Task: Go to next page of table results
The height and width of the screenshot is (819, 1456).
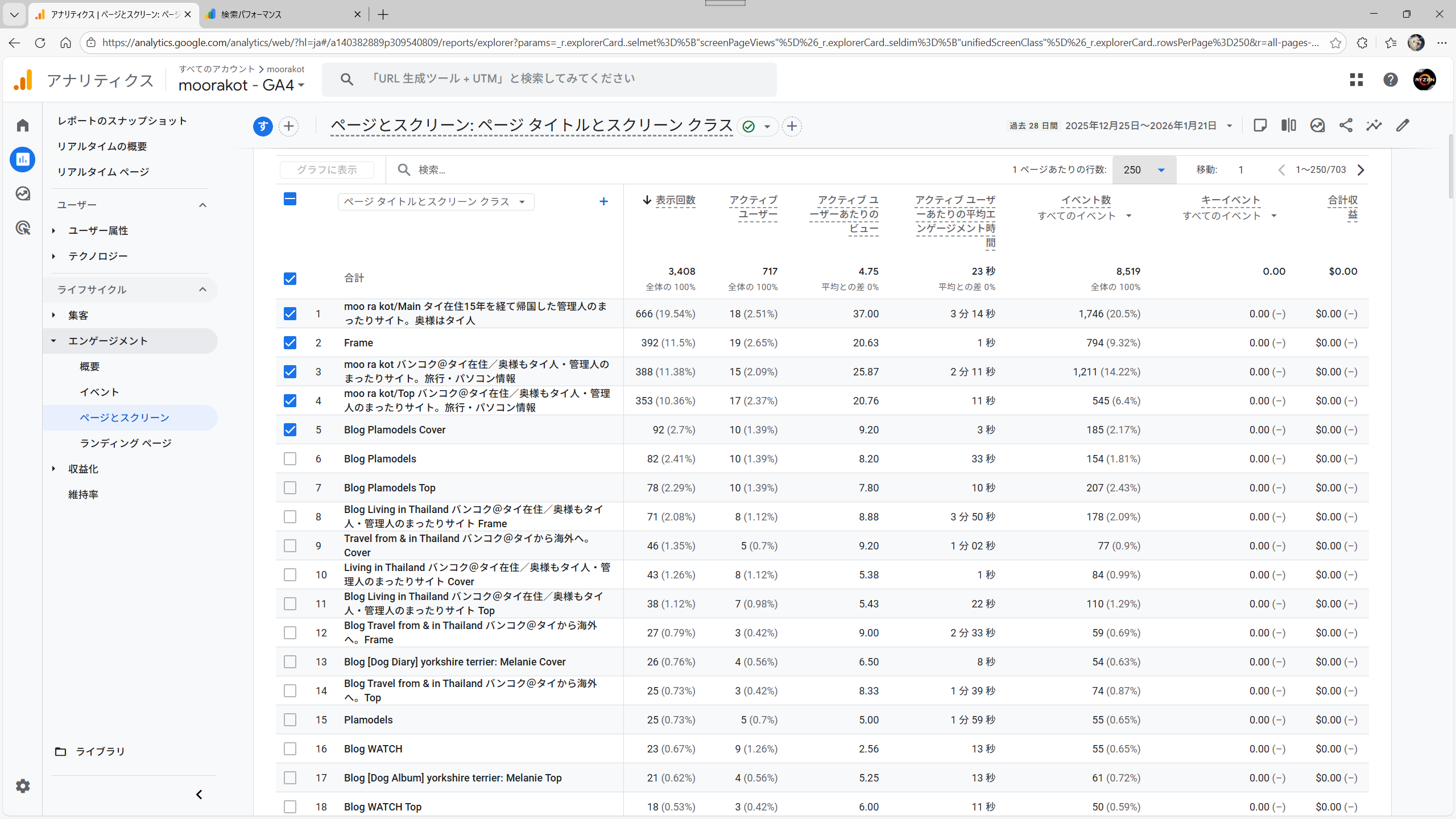Action: click(1360, 170)
